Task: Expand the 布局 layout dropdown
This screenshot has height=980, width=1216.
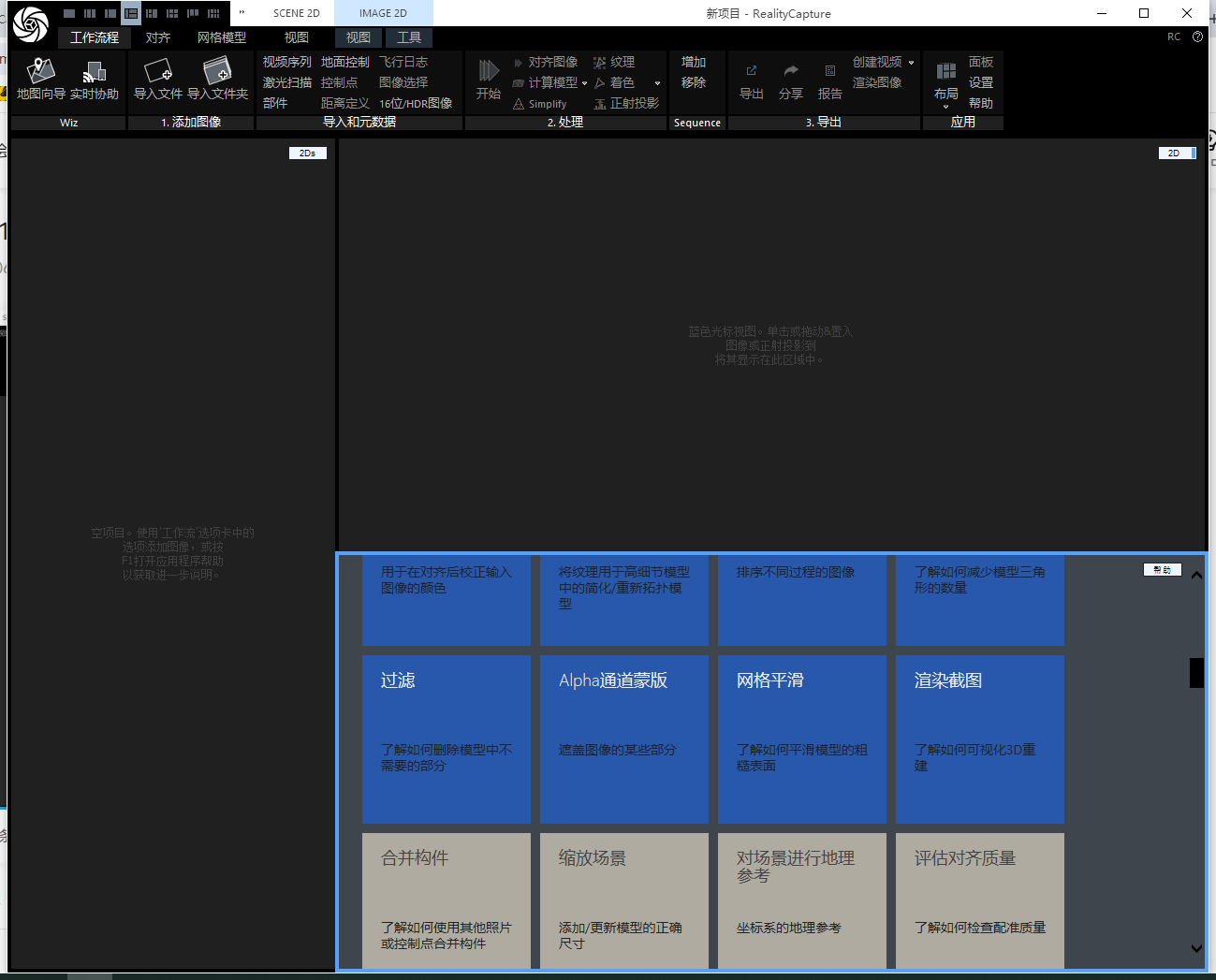Action: [x=945, y=106]
